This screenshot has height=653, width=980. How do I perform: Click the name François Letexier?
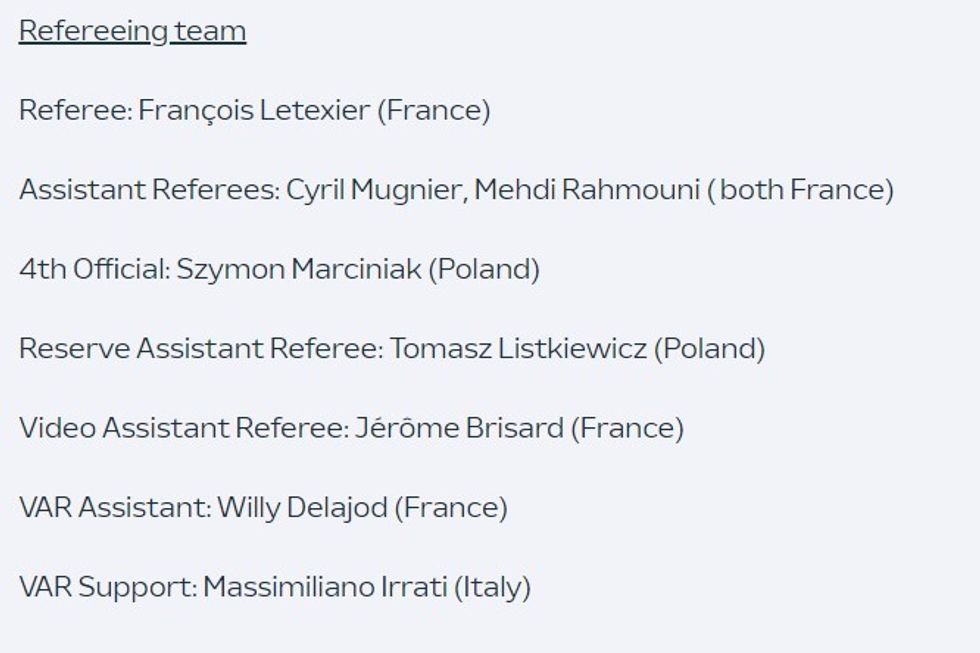coord(254,111)
